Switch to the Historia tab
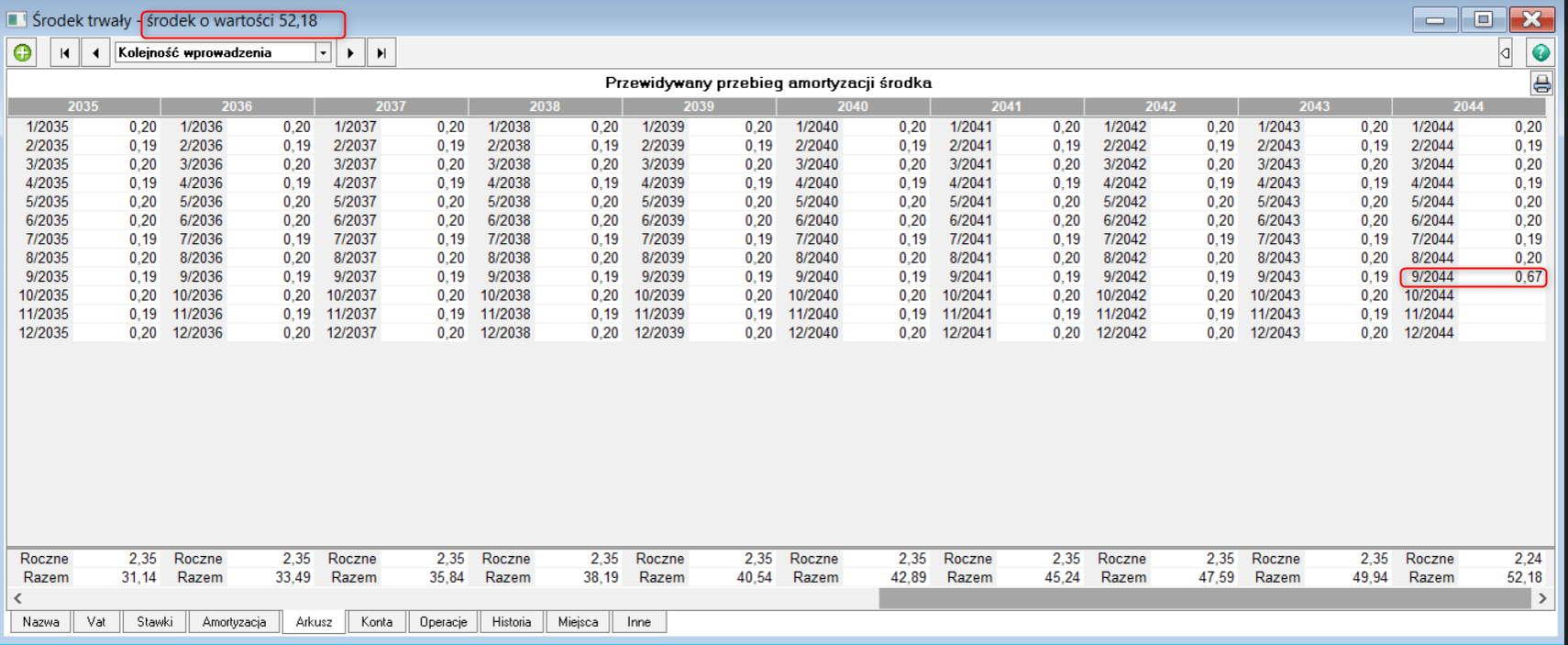 [512, 622]
